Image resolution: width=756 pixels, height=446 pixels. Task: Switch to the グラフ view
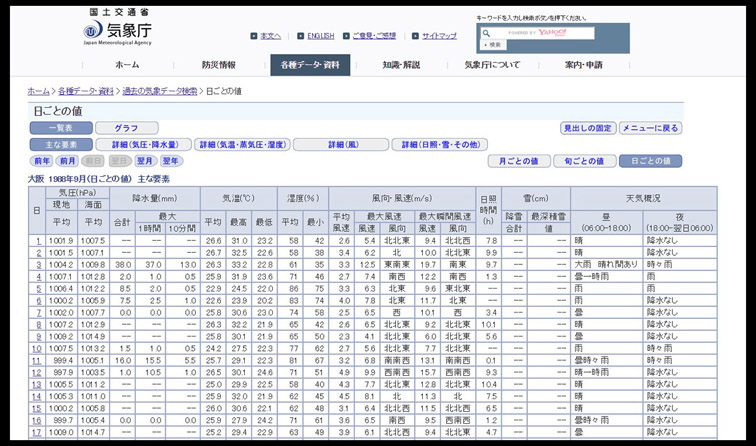click(127, 128)
